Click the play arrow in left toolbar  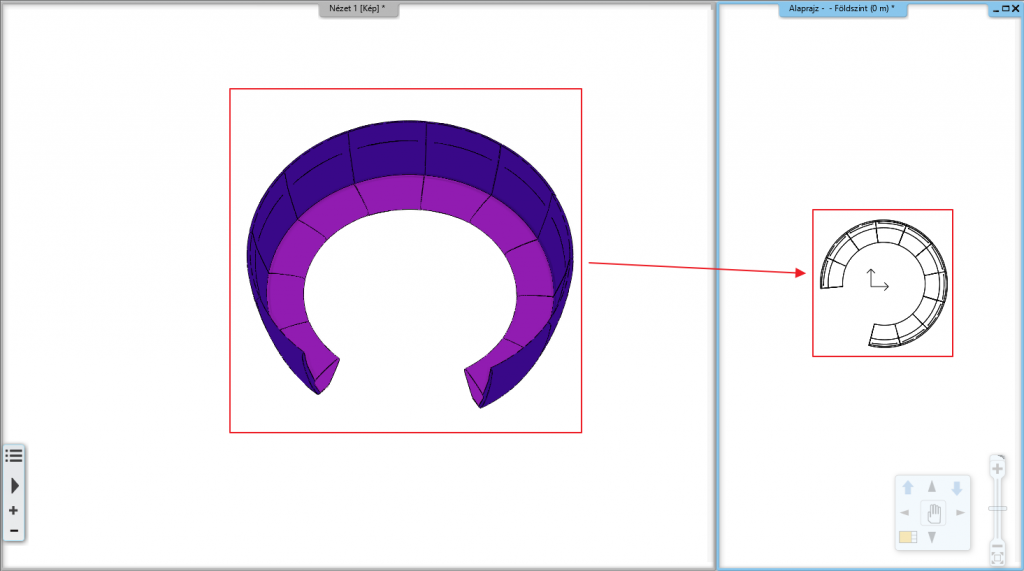[x=14, y=485]
